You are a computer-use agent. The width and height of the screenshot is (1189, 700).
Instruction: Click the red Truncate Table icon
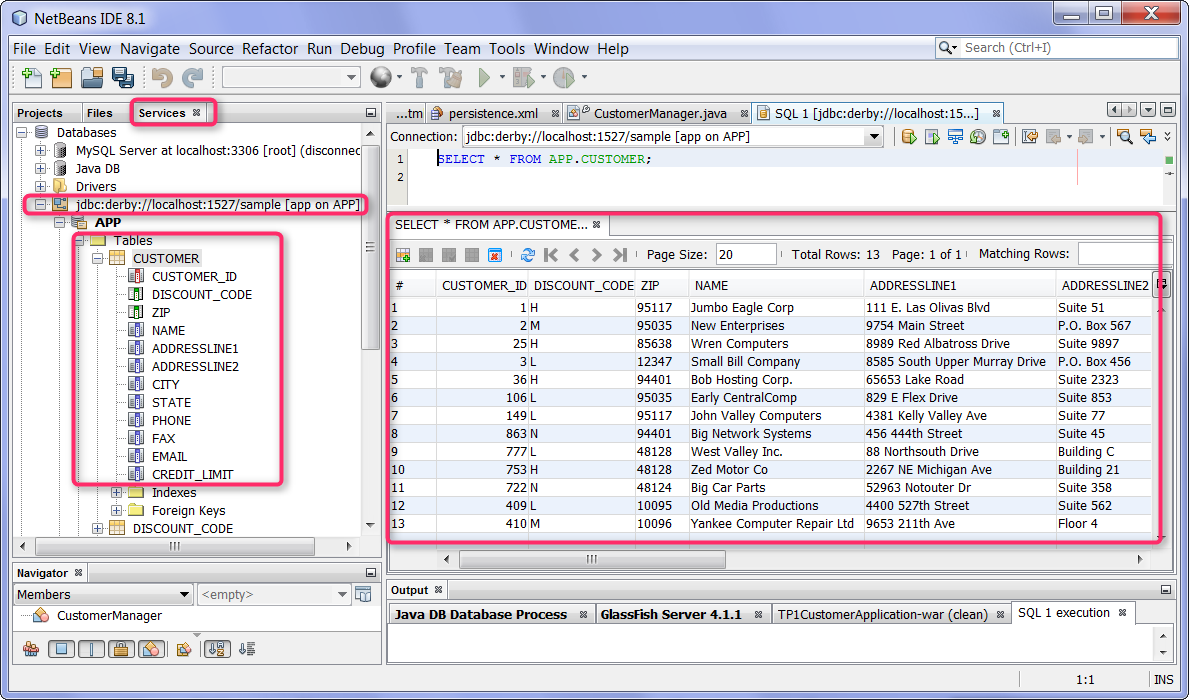494,255
